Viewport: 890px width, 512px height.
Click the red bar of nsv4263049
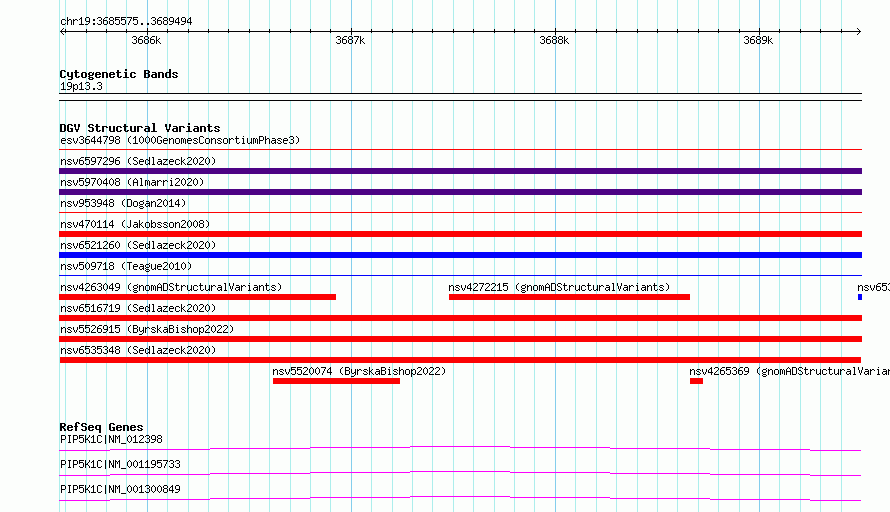pyautogui.click(x=198, y=297)
